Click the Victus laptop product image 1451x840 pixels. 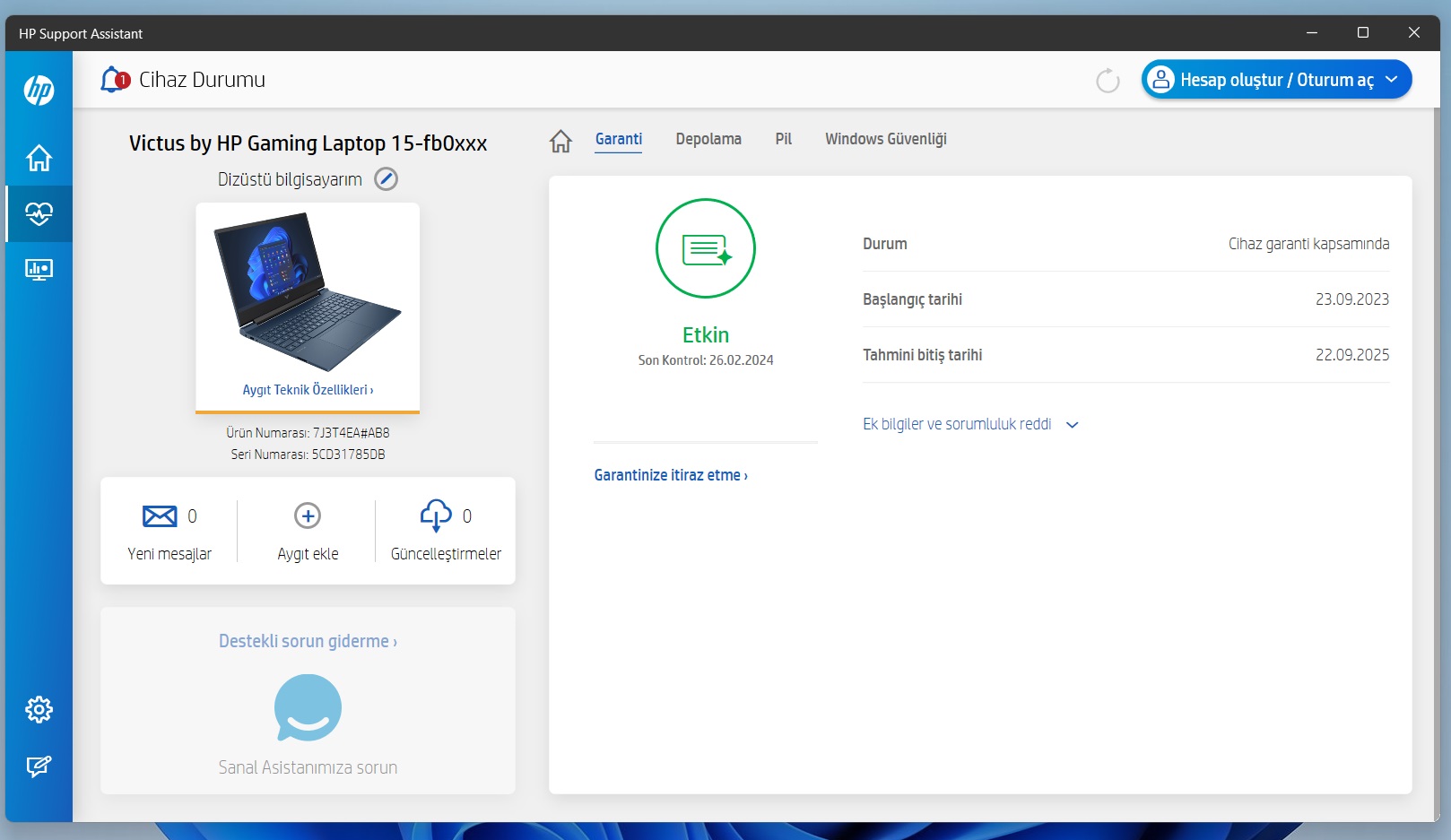click(308, 291)
